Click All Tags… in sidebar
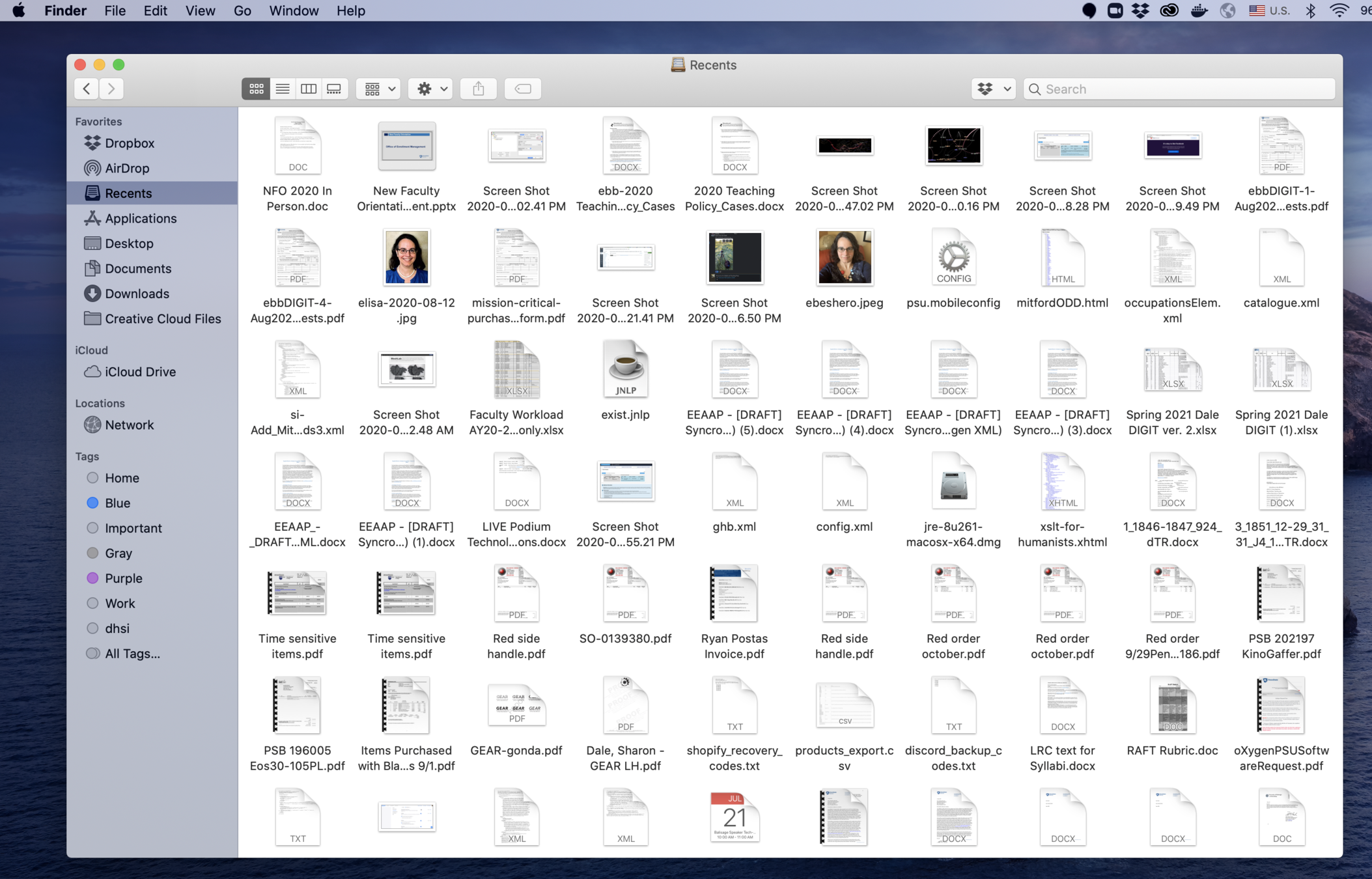 click(132, 653)
